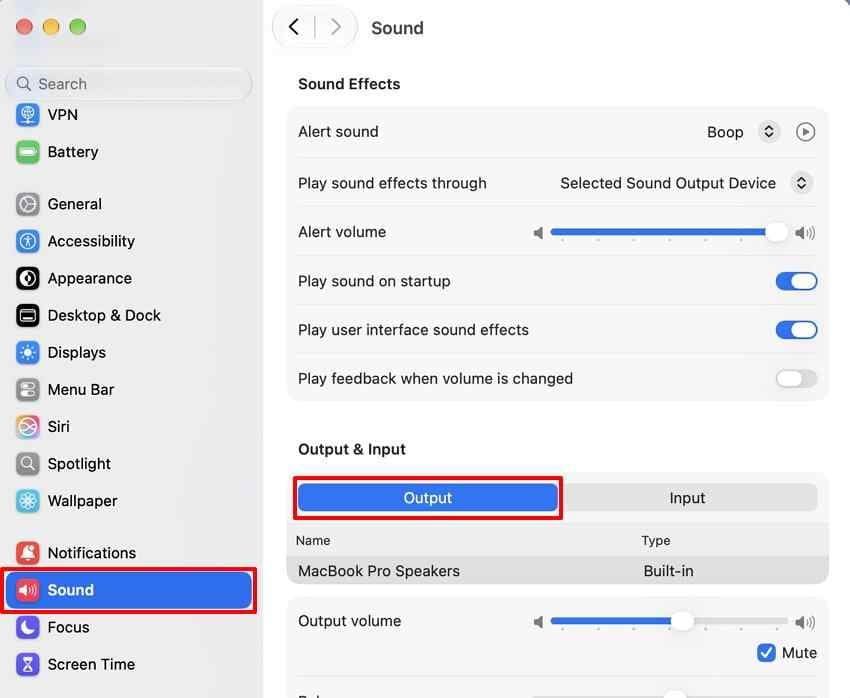Toggle Play sound on startup switch
The width and height of the screenshot is (850, 698).
(796, 281)
